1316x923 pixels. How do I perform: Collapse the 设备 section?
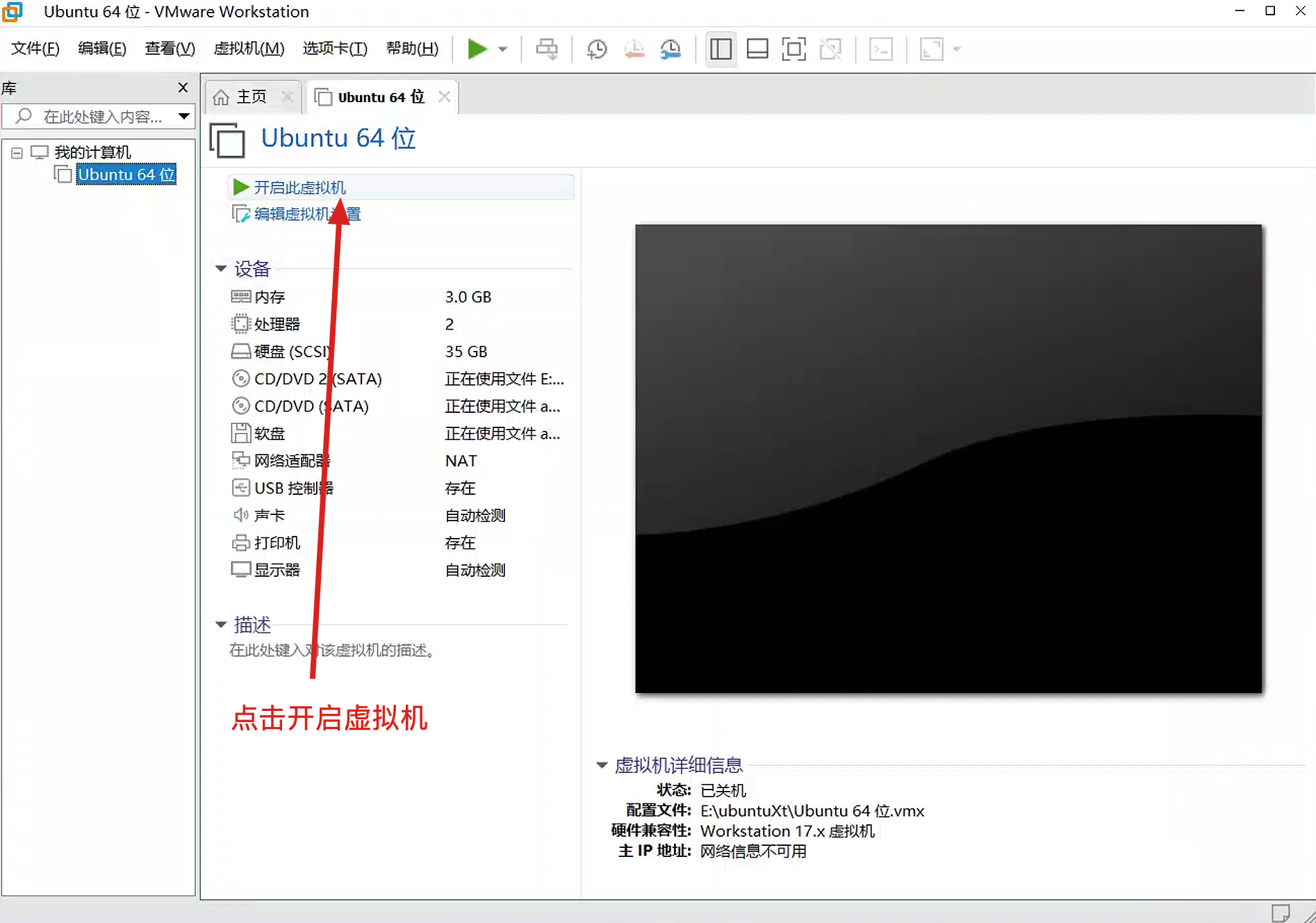(x=221, y=268)
